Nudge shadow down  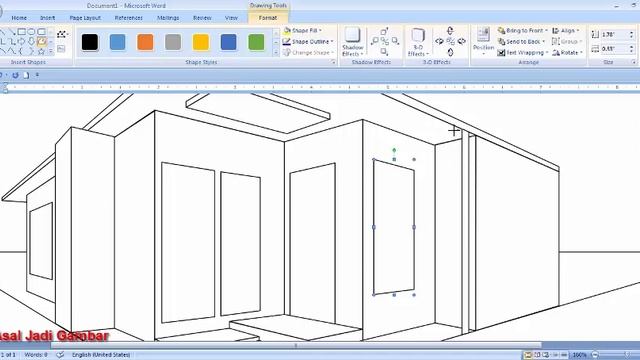tap(384, 51)
